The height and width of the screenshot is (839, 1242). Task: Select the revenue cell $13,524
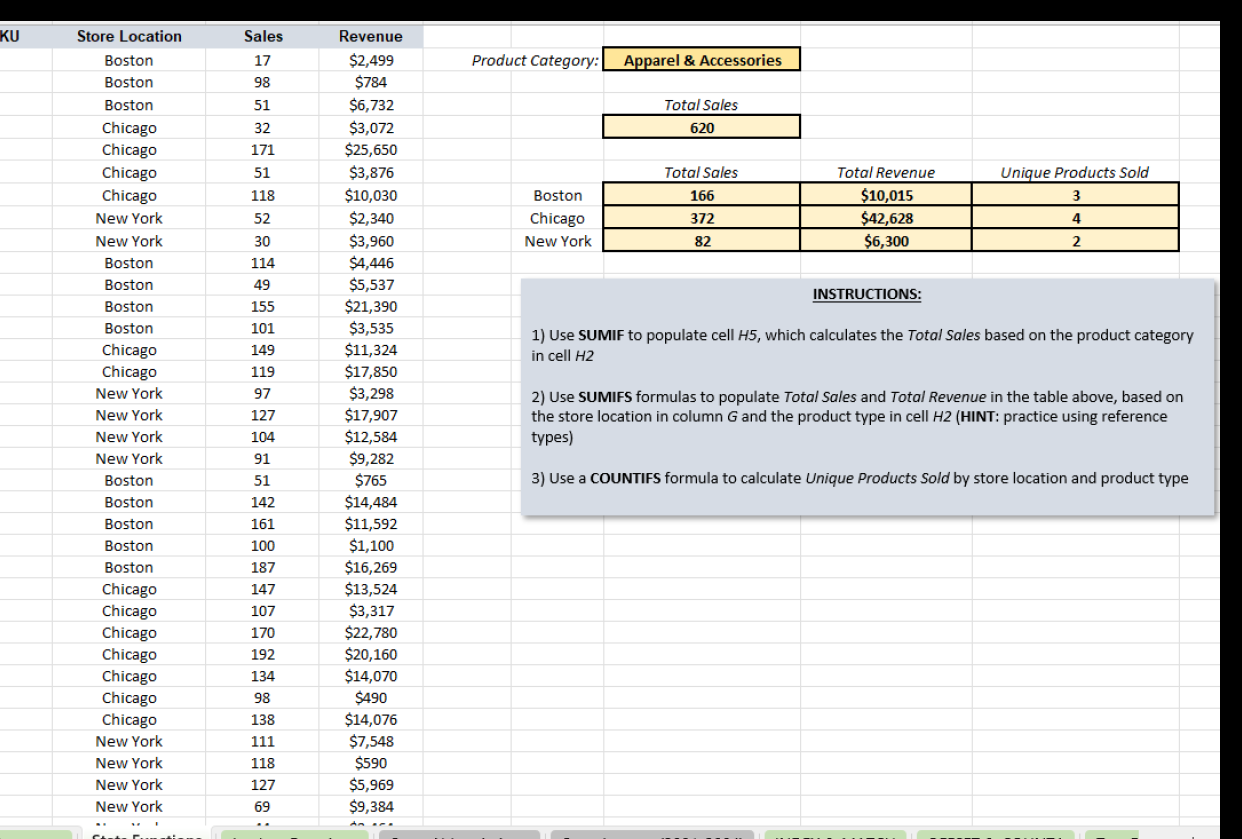pyautogui.click(x=371, y=589)
